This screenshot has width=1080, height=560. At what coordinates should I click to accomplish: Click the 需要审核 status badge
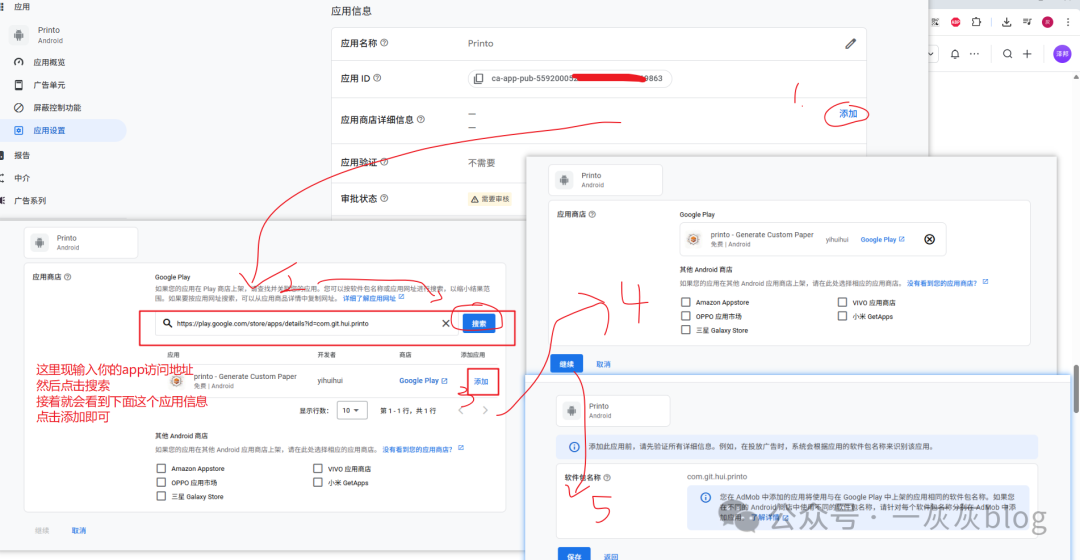click(x=490, y=199)
